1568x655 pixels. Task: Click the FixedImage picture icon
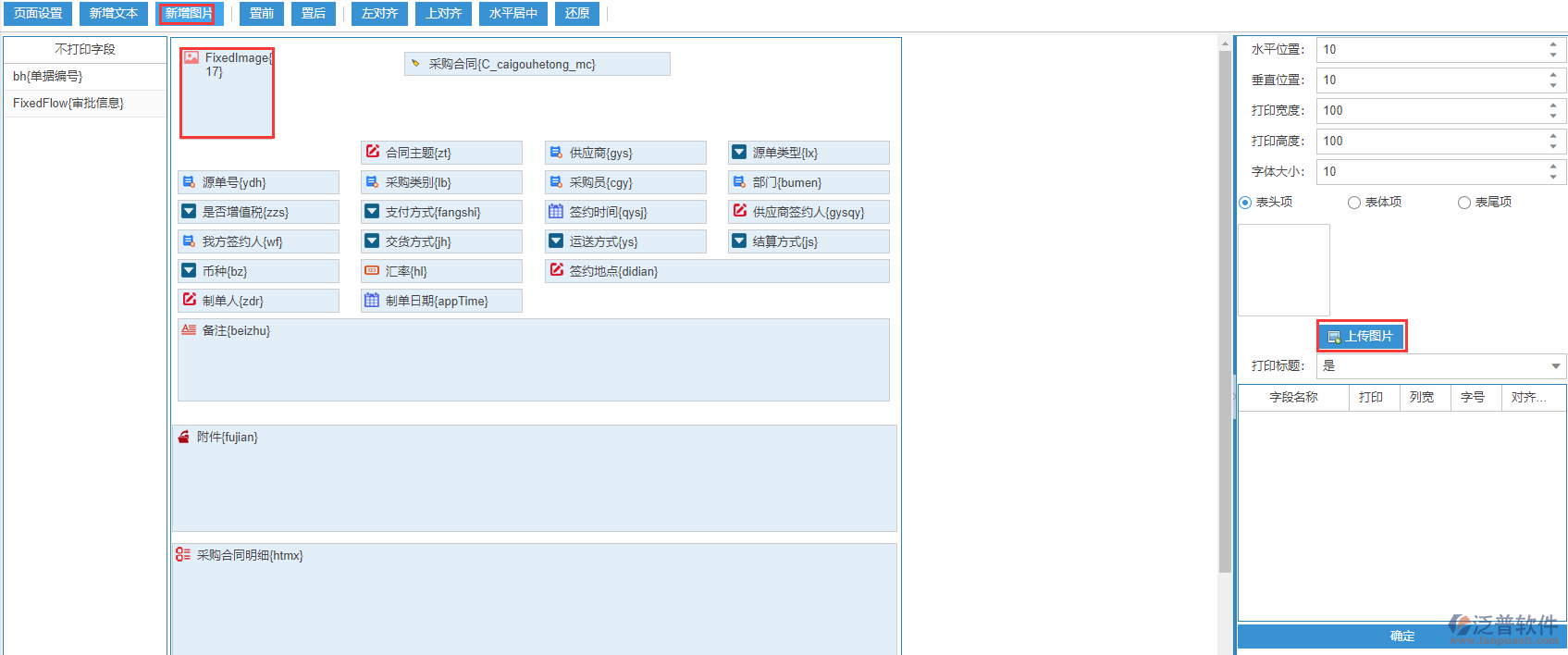(x=191, y=57)
